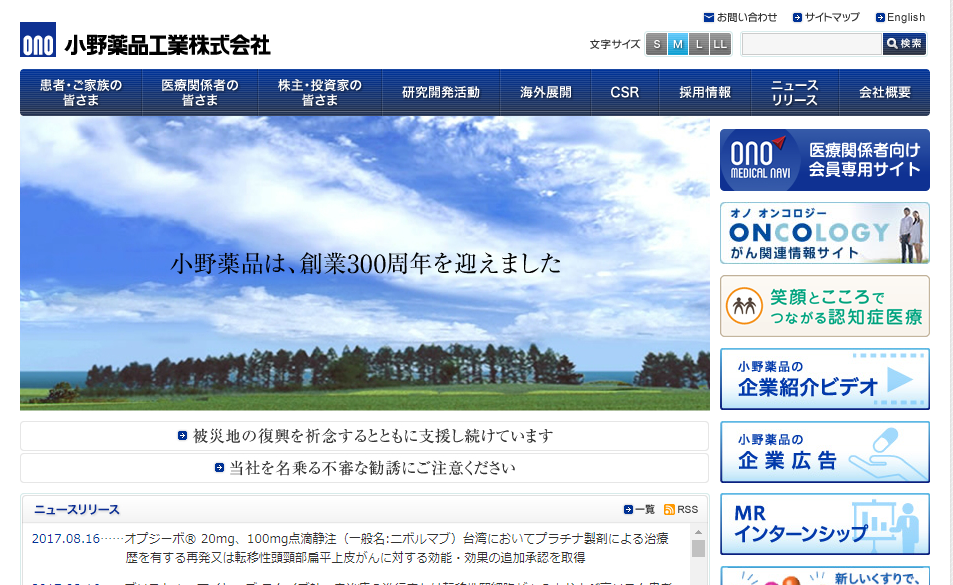Open ニュースリリース menu item

795,92
